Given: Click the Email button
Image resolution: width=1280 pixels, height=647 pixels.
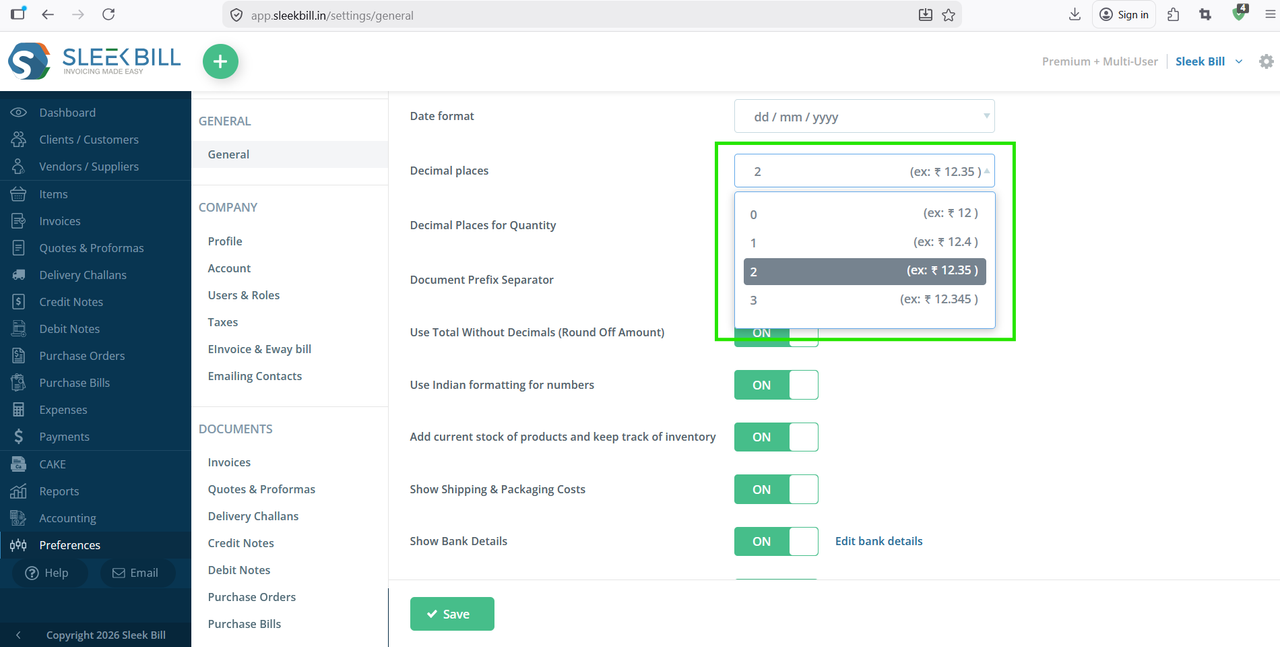Looking at the screenshot, I should point(135,573).
